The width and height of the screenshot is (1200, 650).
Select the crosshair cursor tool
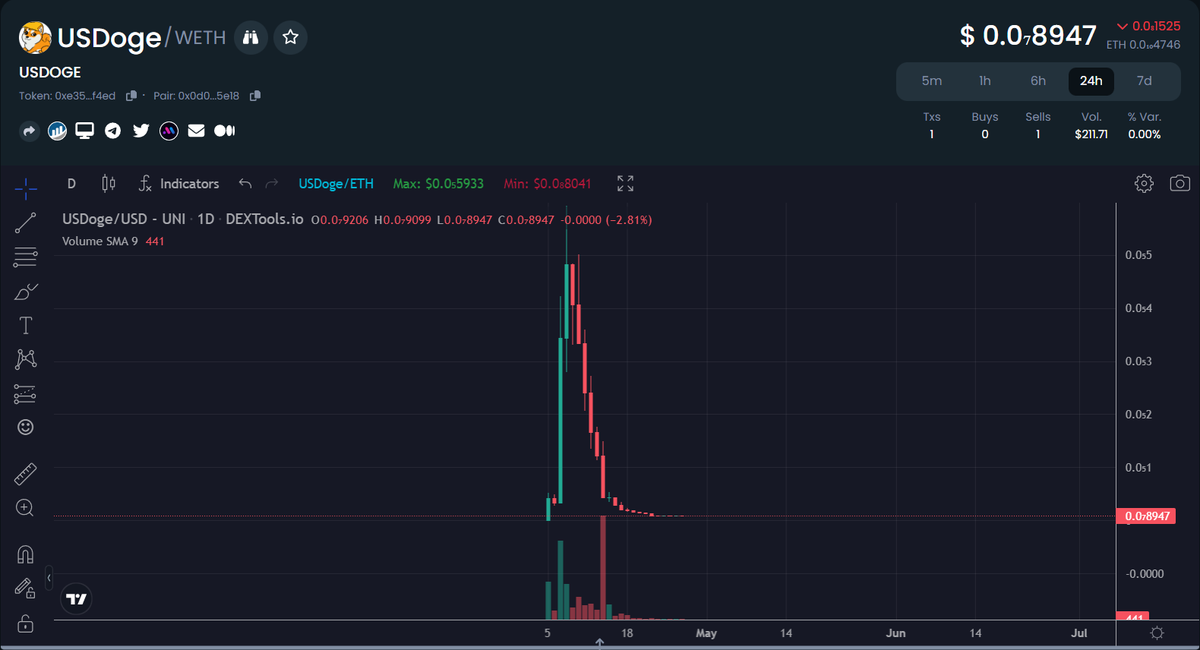(26, 188)
